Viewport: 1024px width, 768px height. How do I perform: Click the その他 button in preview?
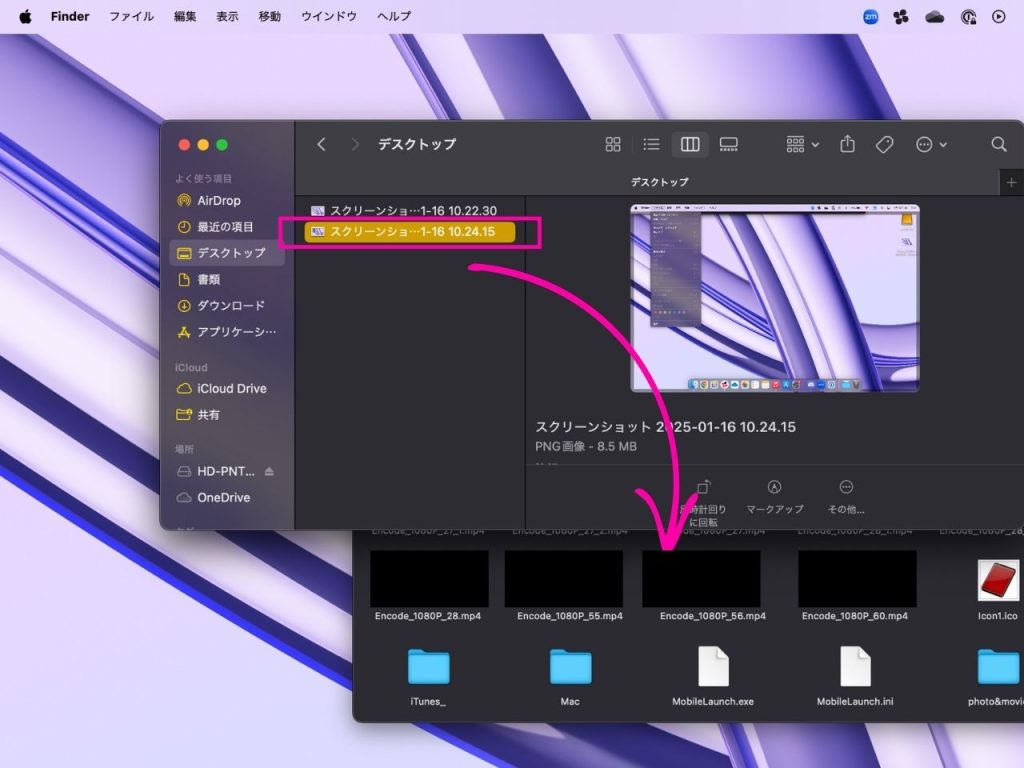pyautogui.click(x=846, y=496)
